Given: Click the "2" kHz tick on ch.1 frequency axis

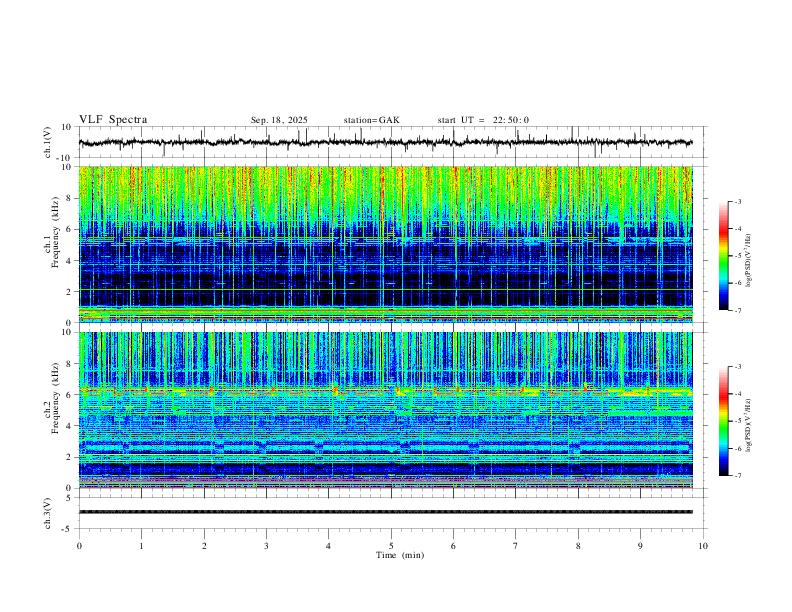Looking at the screenshot, I should pyautogui.click(x=70, y=291).
